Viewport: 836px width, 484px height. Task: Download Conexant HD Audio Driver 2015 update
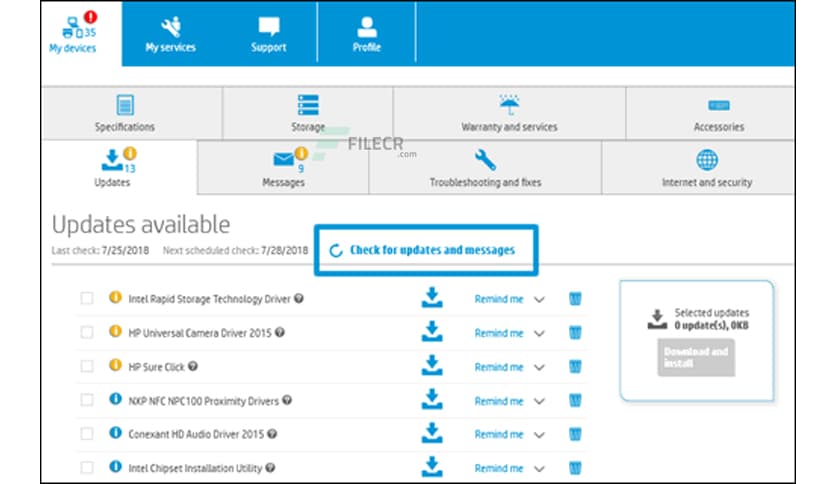[x=432, y=433]
